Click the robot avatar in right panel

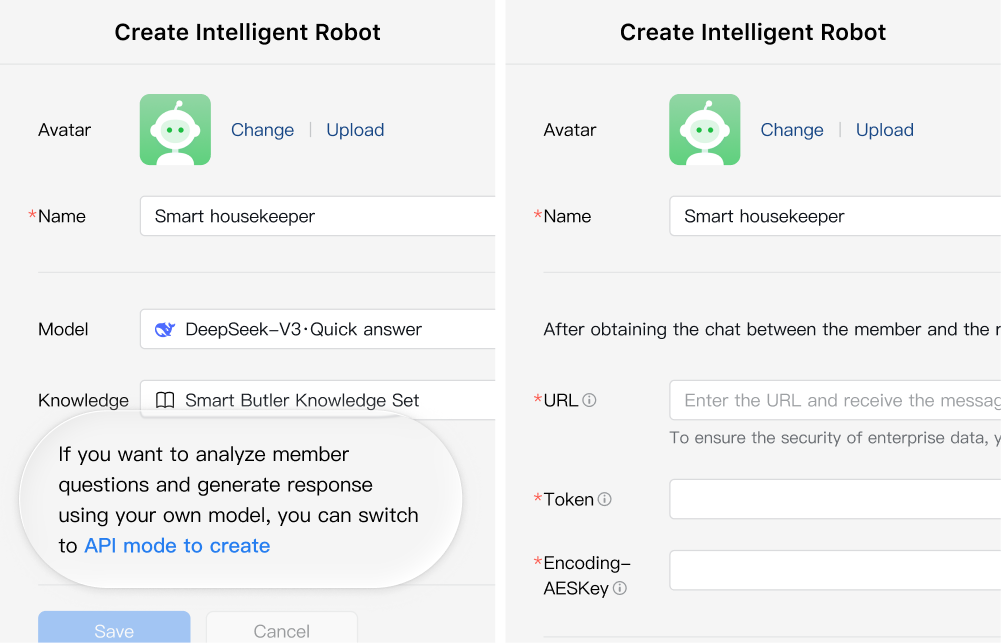[x=704, y=130]
